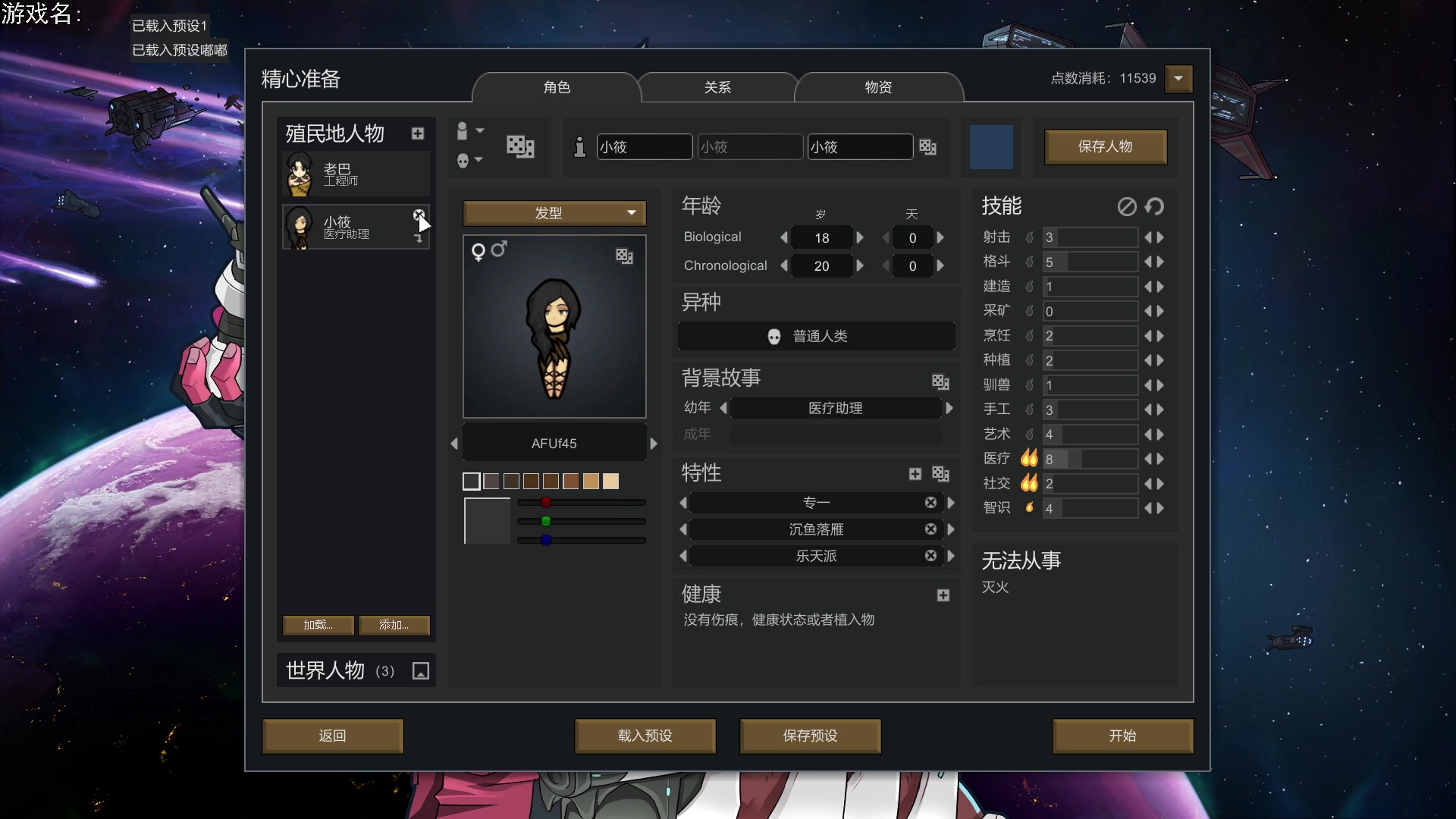Image resolution: width=1456 pixels, height=819 pixels.
Task: Select the female gender symbol
Action: (479, 252)
